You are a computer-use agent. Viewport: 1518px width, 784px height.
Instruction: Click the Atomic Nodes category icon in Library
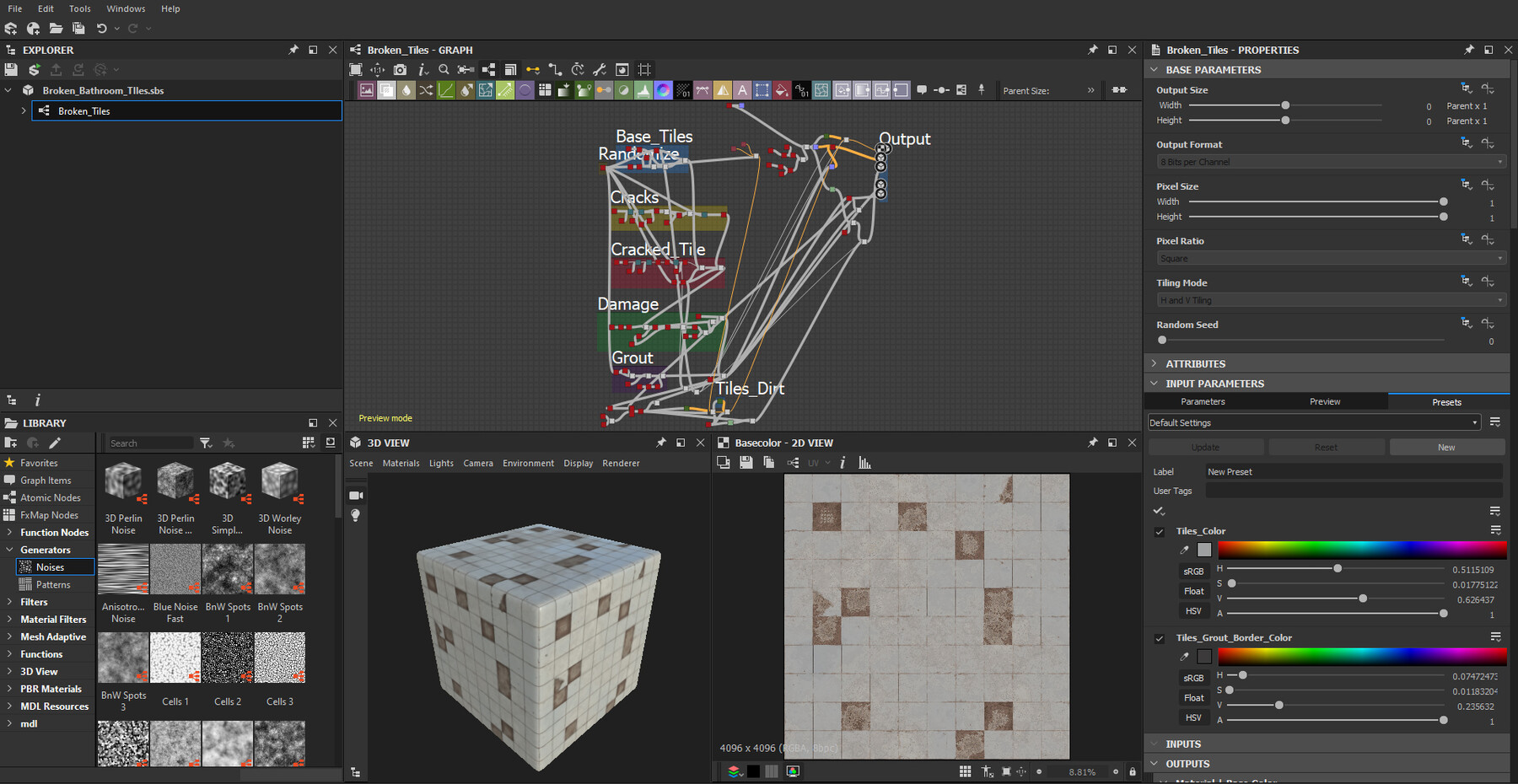pyautogui.click(x=11, y=497)
